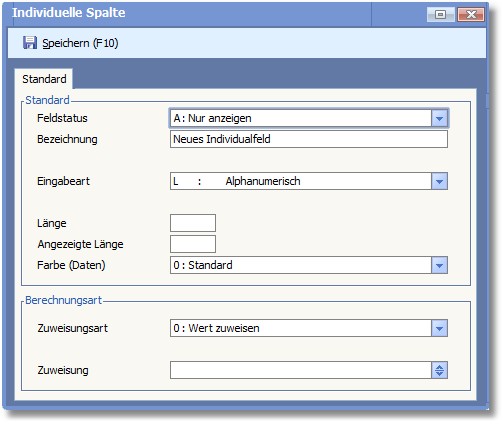Click the Zuweisung up-down spinner icon
Screen dimensions: 503x424
(439, 370)
